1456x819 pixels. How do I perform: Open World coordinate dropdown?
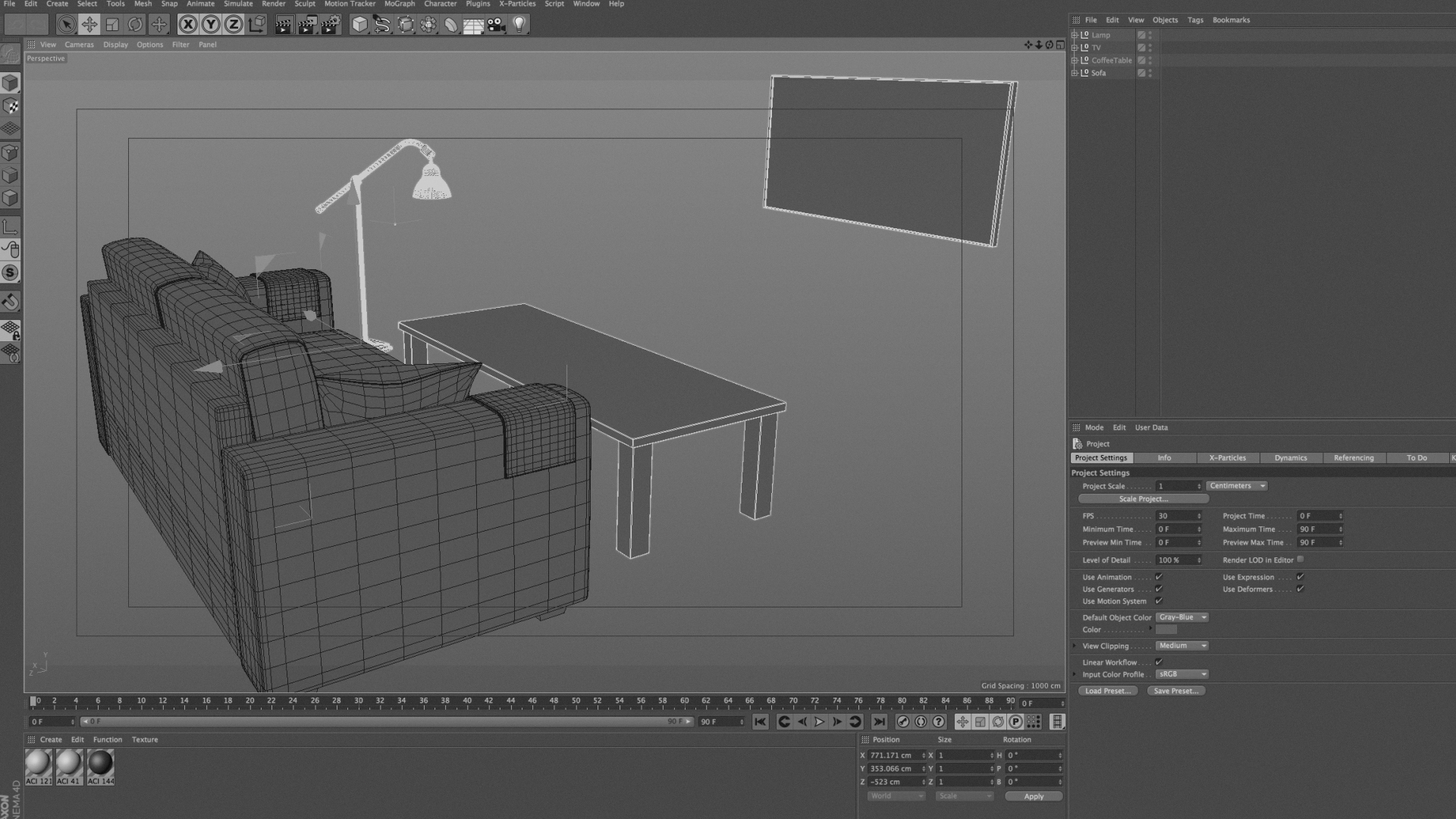[x=896, y=796]
